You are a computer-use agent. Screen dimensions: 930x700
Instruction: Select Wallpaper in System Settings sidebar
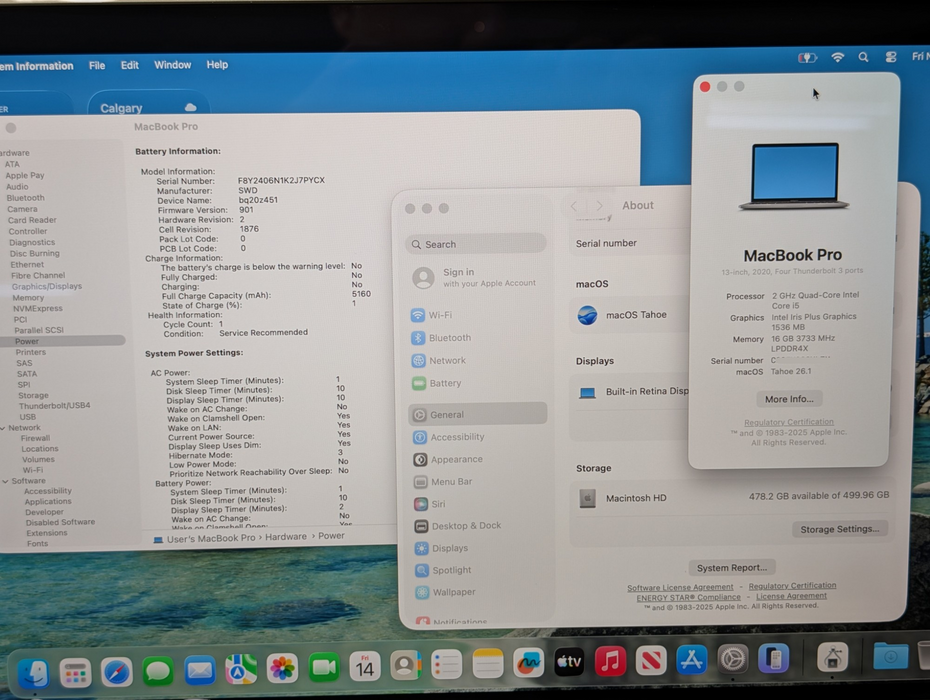(480, 592)
